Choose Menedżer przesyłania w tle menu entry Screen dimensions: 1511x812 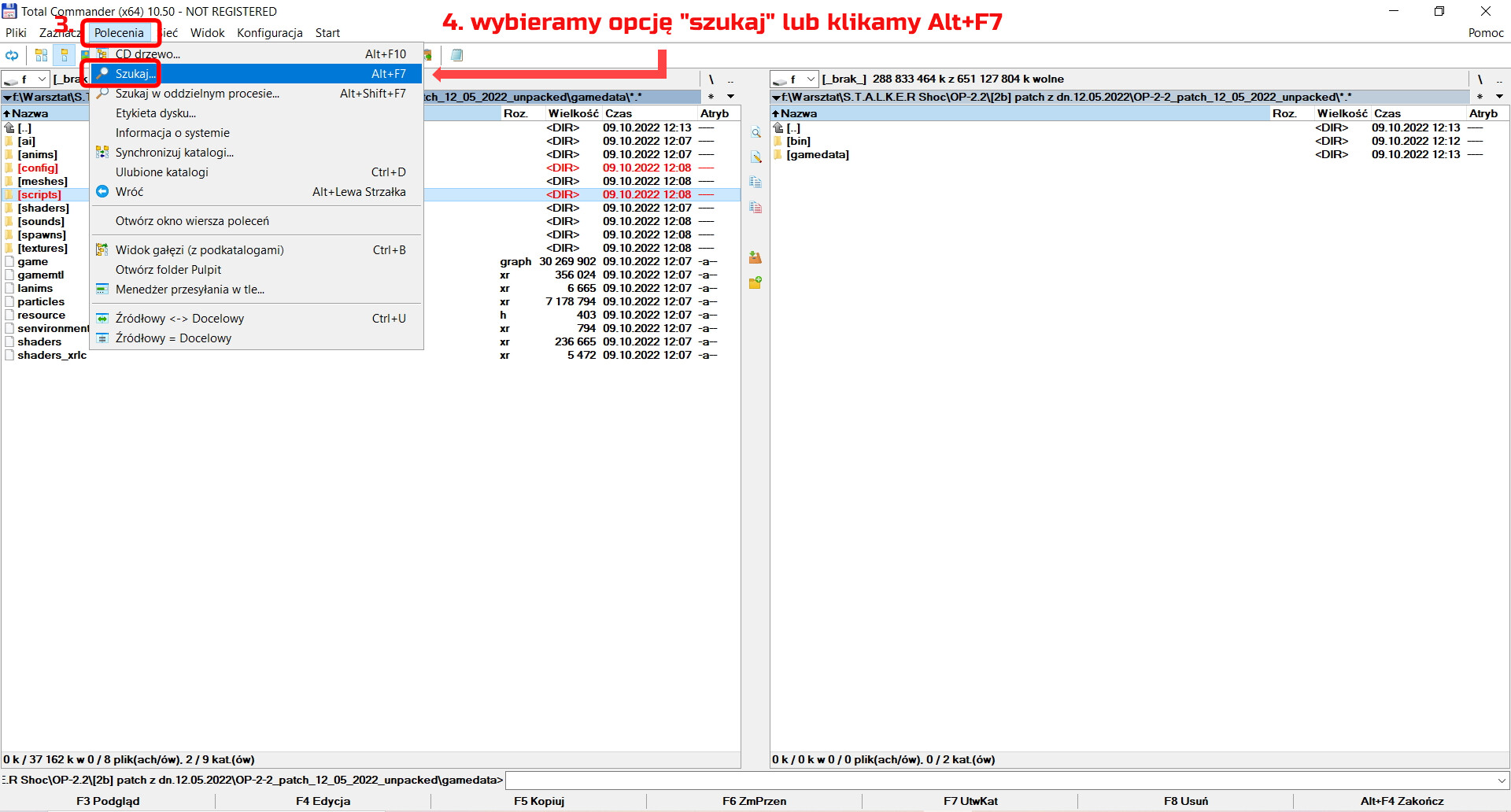pyautogui.click(x=257, y=290)
